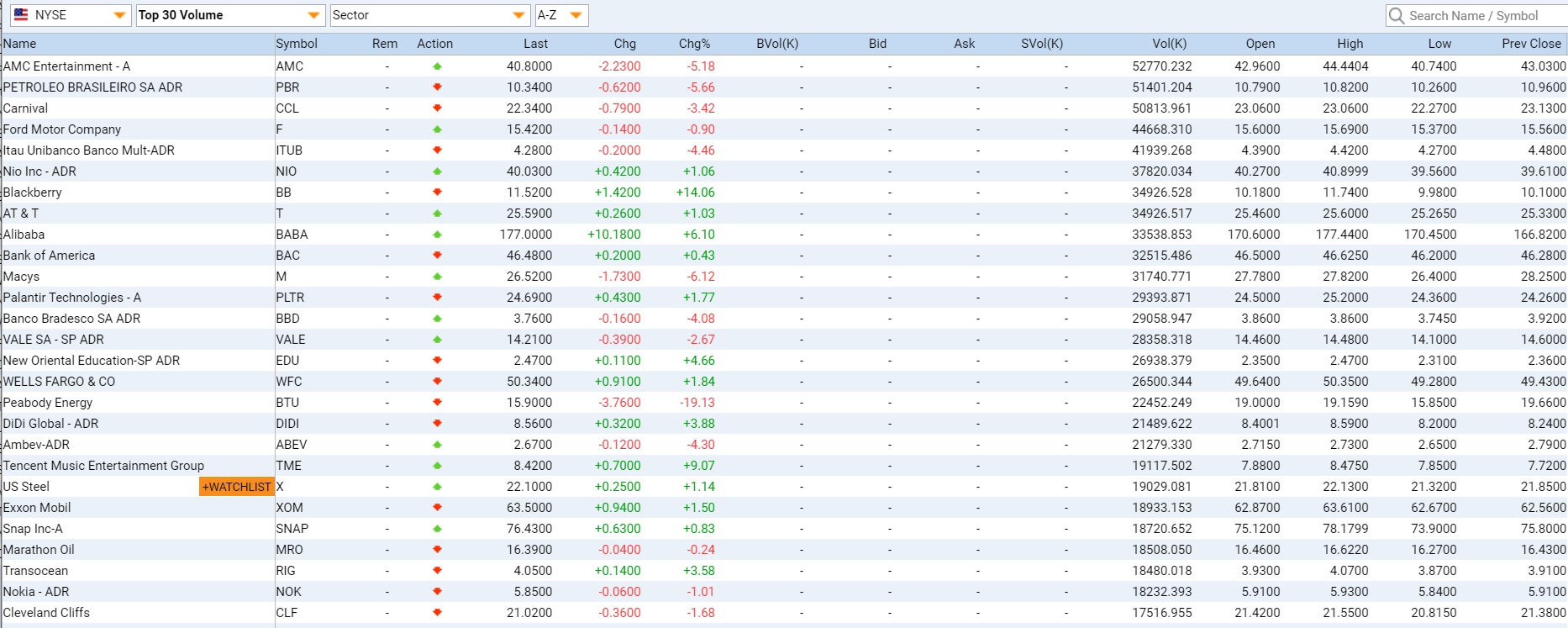Screen dimensions: 1568x628
Task: Open the A-Z sorting dropdown
Action: coord(561,15)
